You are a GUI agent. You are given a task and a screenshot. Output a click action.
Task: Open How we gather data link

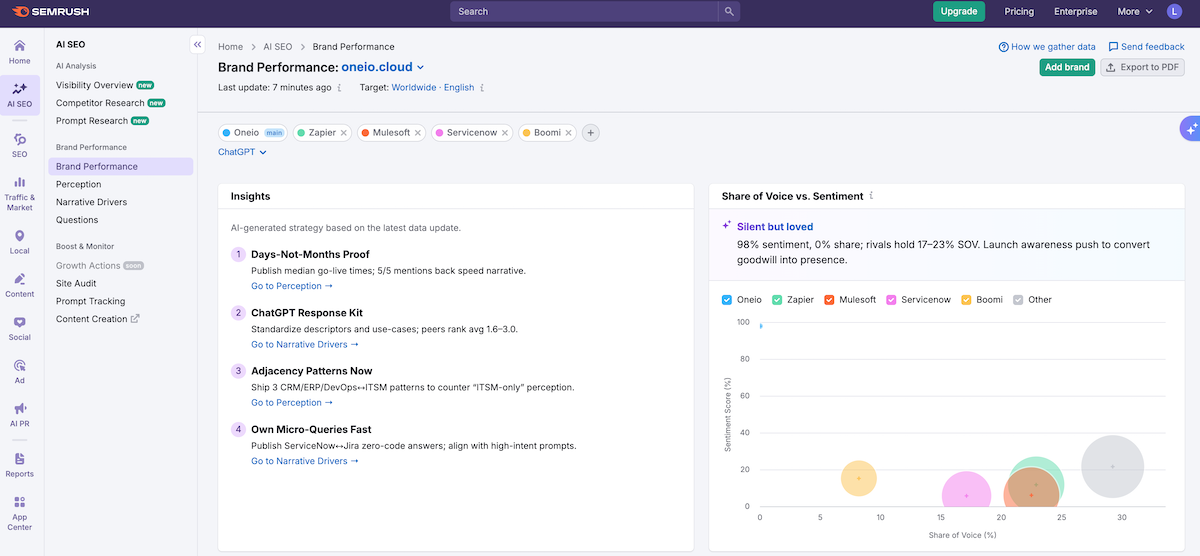[1047, 47]
